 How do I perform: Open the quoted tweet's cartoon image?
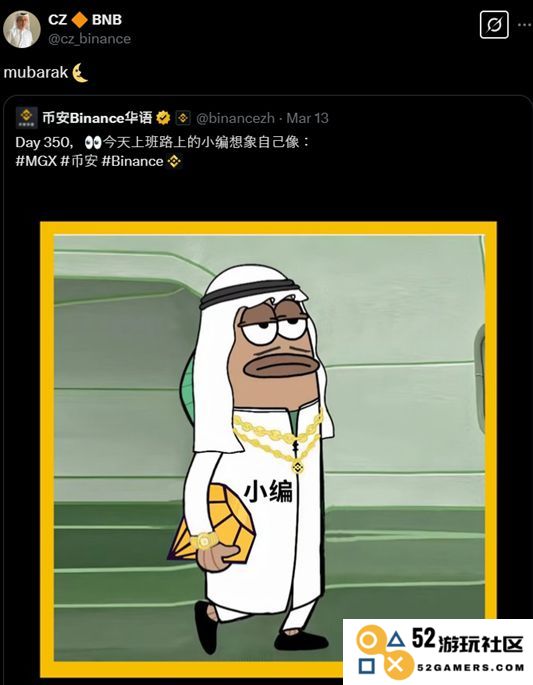click(x=268, y=449)
